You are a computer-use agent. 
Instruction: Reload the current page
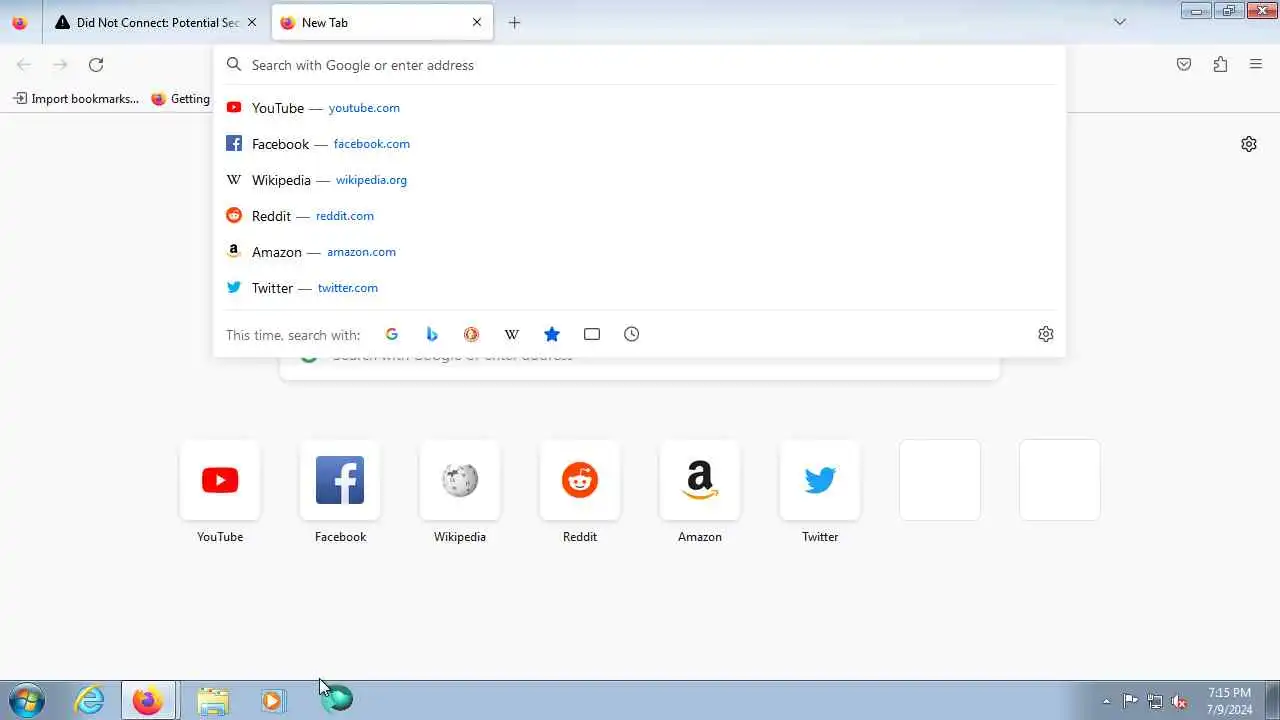coord(96,65)
